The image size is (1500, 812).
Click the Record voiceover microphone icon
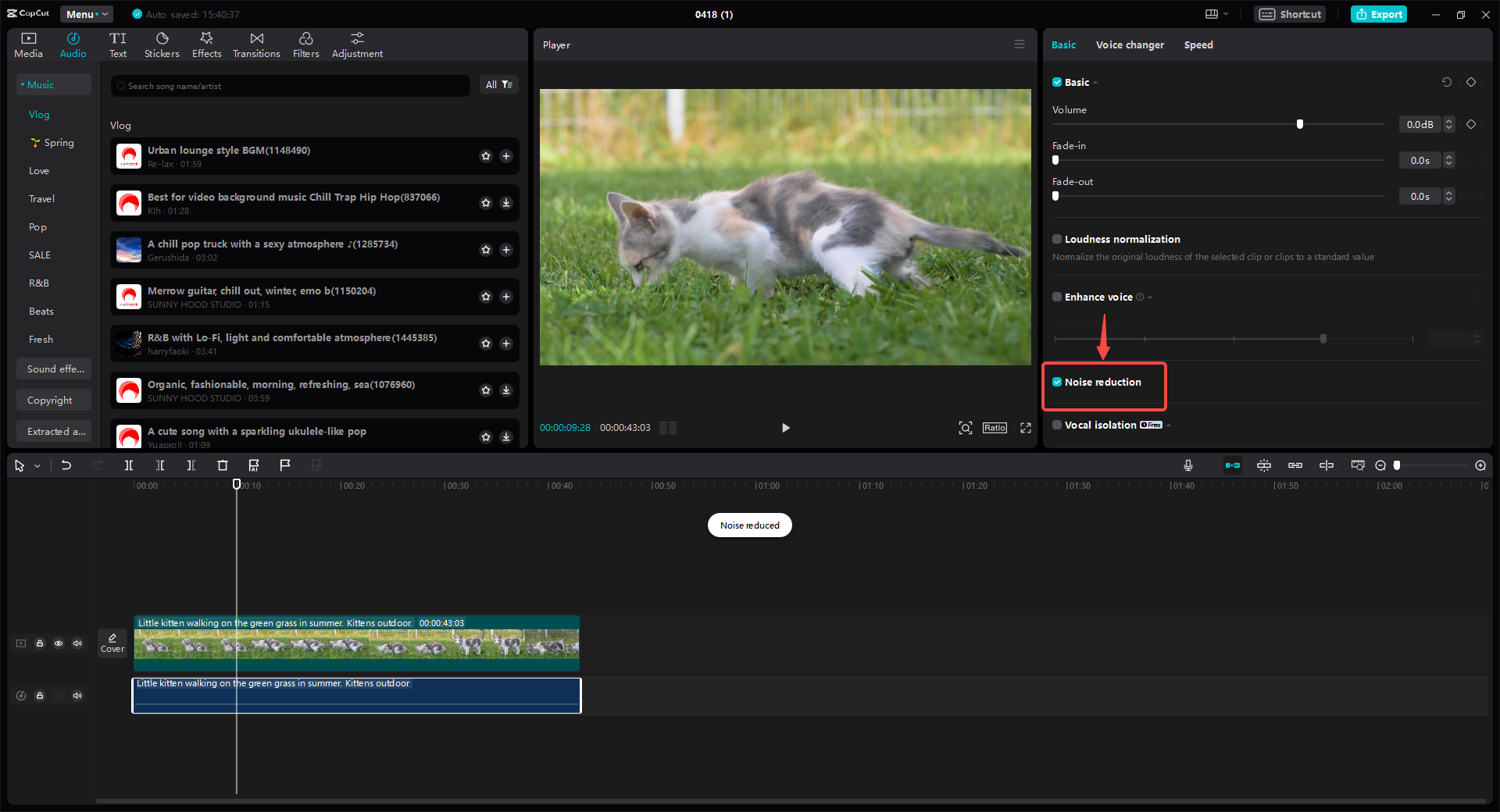[1187, 465]
